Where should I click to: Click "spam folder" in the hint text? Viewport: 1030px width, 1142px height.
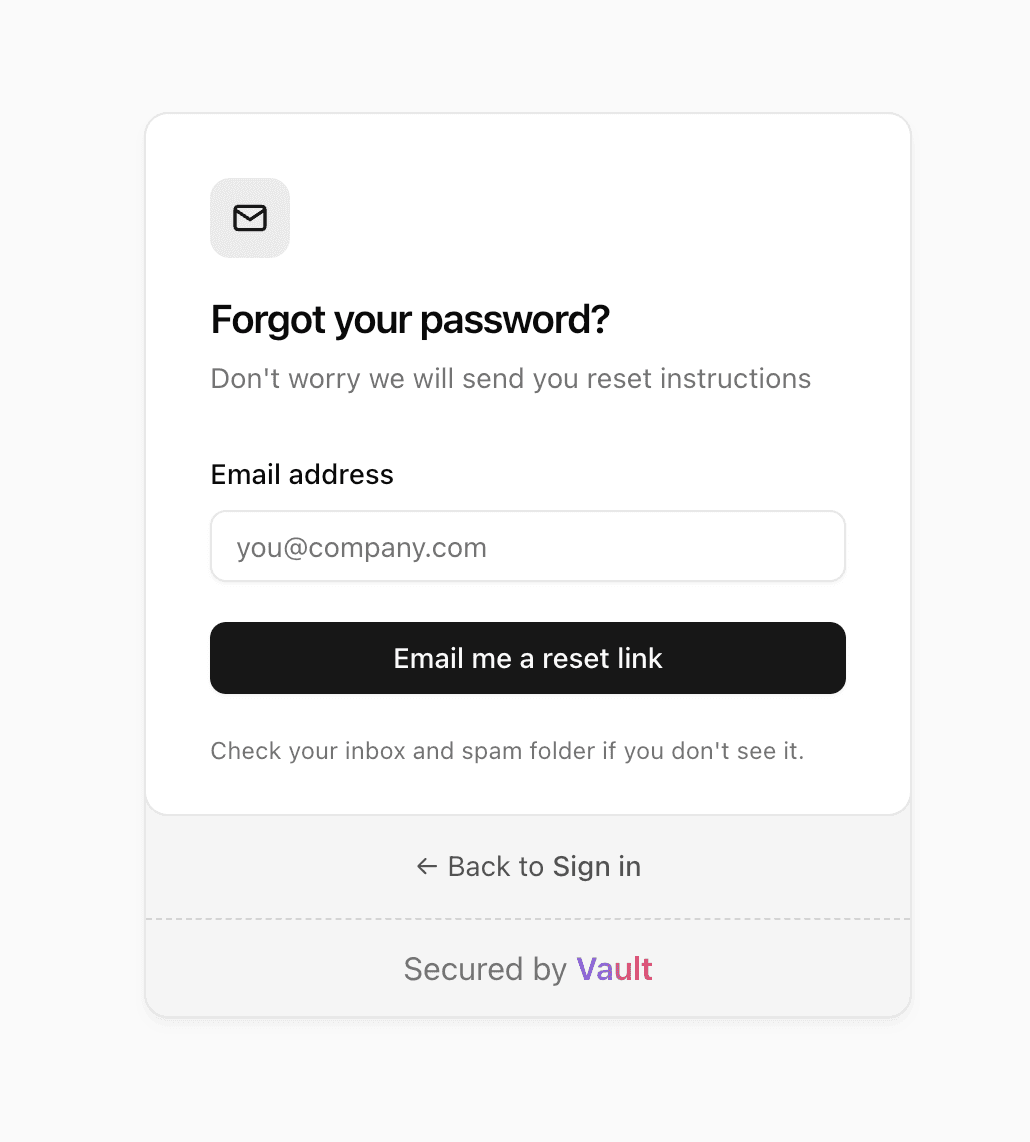pyautogui.click(x=528, y=751)
